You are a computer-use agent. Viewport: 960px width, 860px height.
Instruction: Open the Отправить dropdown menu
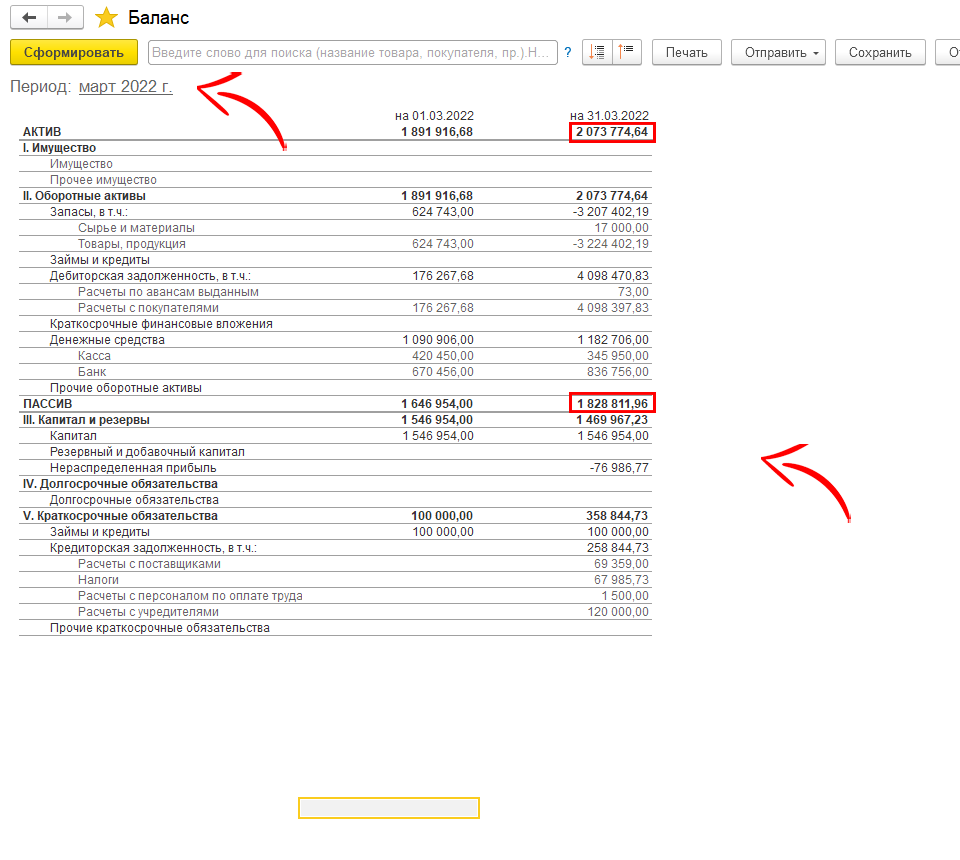(x=777, y=53)
